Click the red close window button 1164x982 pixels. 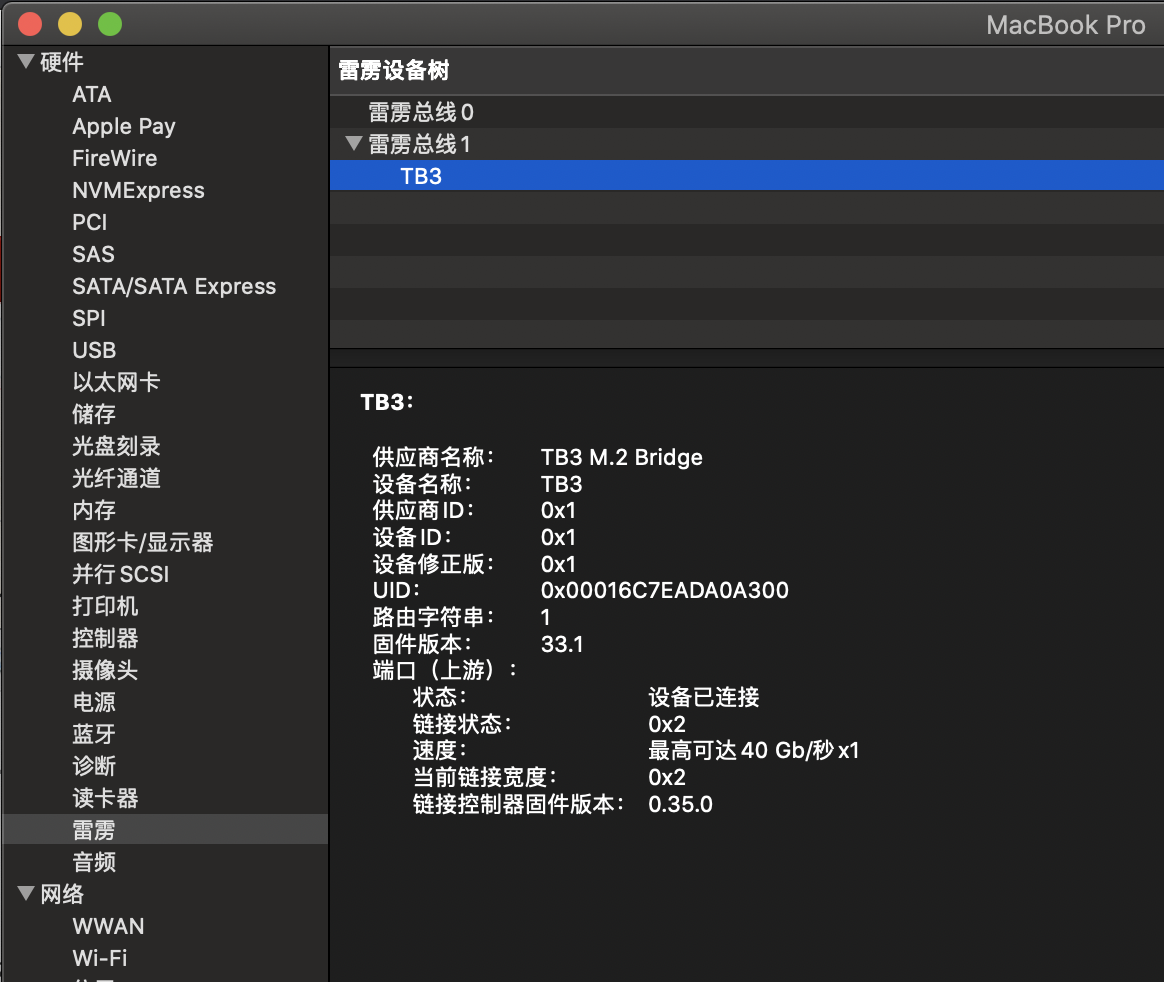(30, 24)
